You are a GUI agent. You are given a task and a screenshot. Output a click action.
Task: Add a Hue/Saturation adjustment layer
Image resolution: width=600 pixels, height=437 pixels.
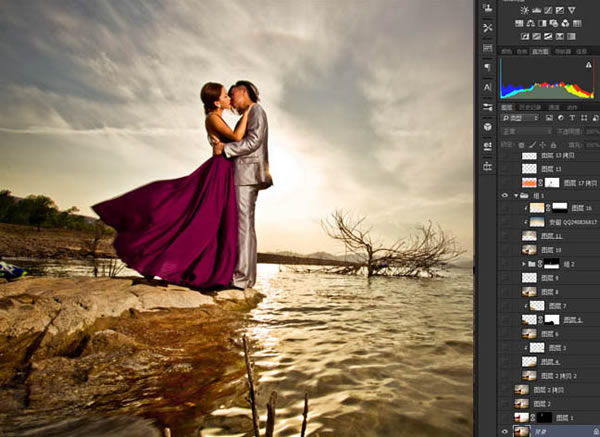519,23
